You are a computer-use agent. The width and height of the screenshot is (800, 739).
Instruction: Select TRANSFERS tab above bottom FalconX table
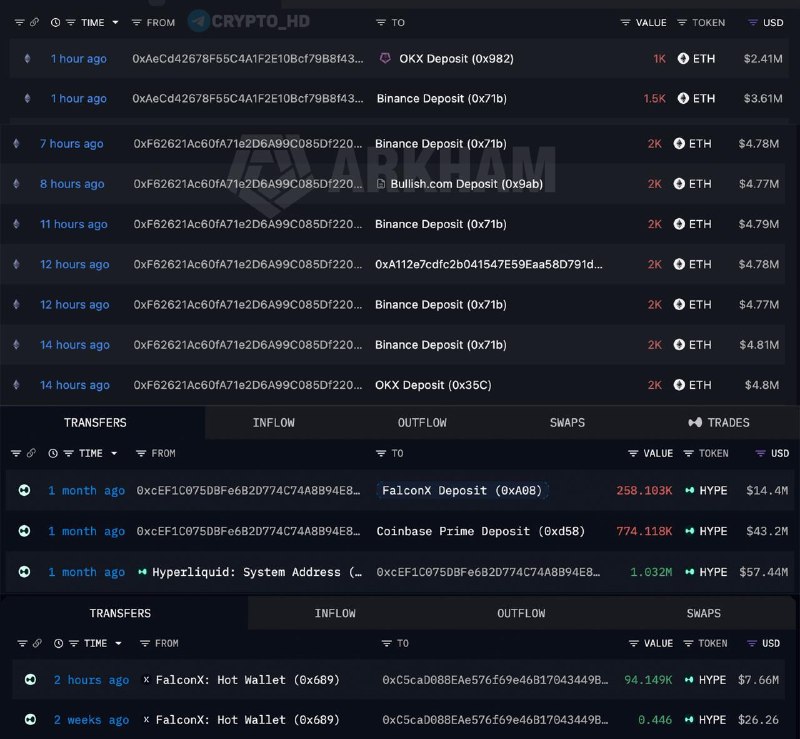tap(120, 613)
